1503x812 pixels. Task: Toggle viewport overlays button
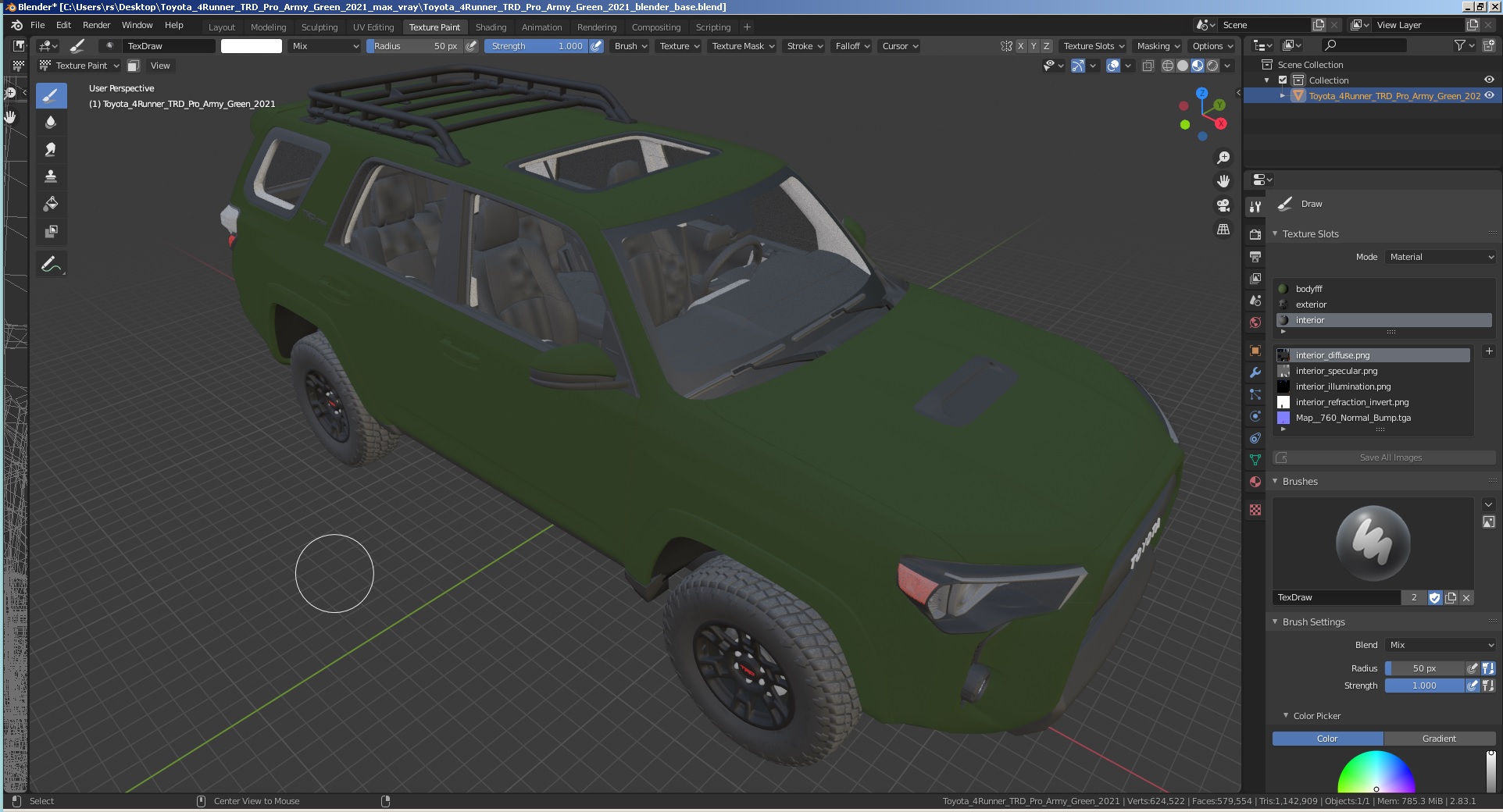[x=1114, y=66]
